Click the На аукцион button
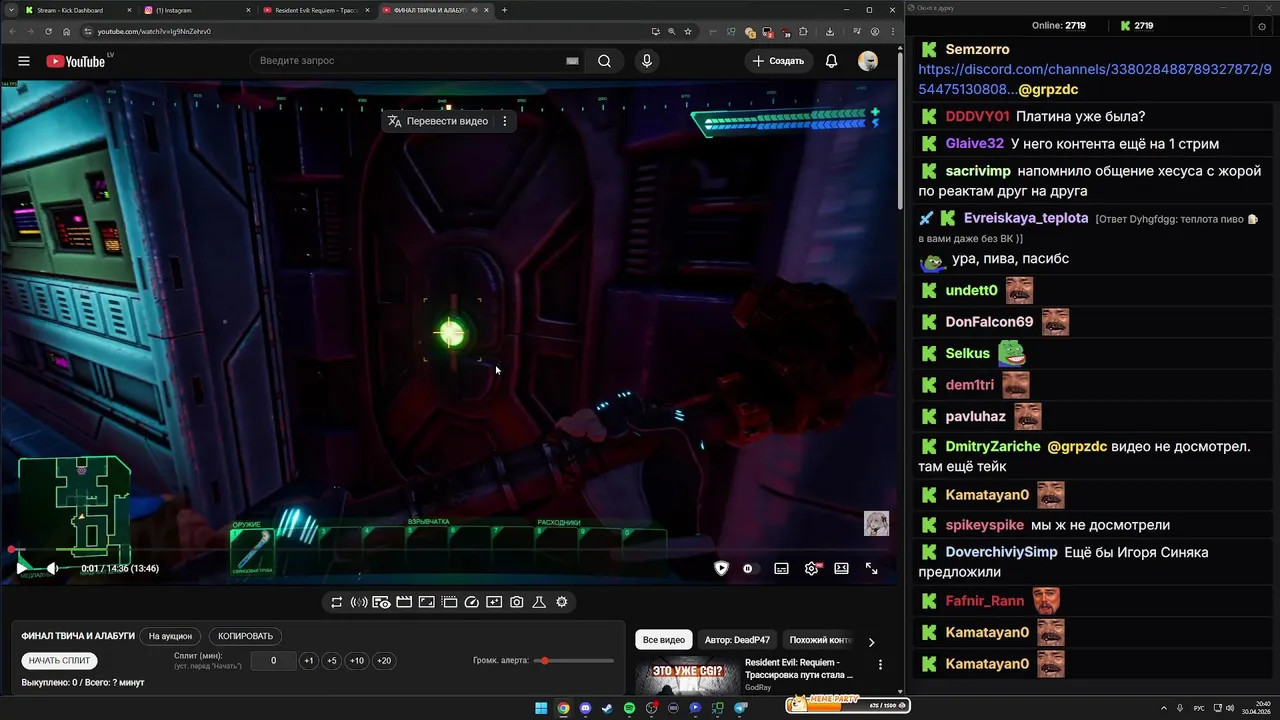Image resolution: width=1280 pixels, height=720 pixels. [x=170, y=636]
